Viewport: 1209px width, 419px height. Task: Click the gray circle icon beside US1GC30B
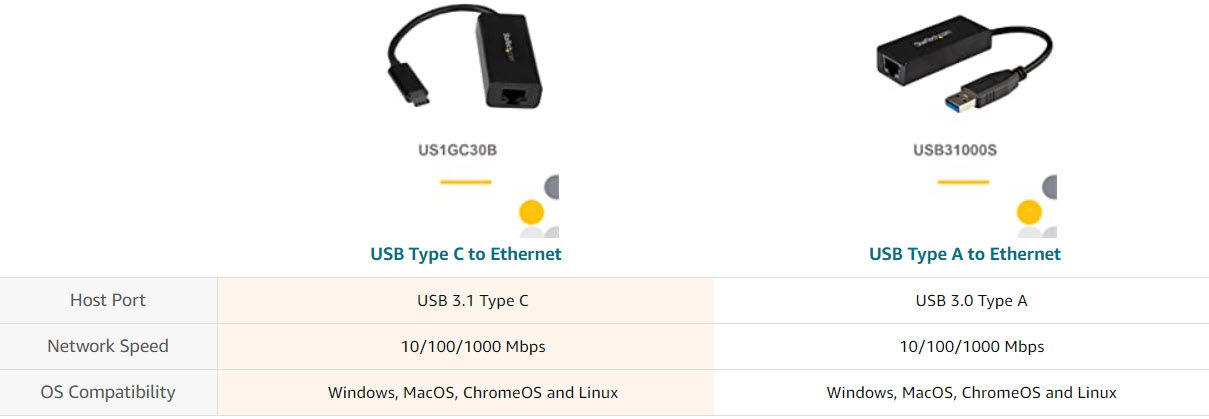point(552,185)
